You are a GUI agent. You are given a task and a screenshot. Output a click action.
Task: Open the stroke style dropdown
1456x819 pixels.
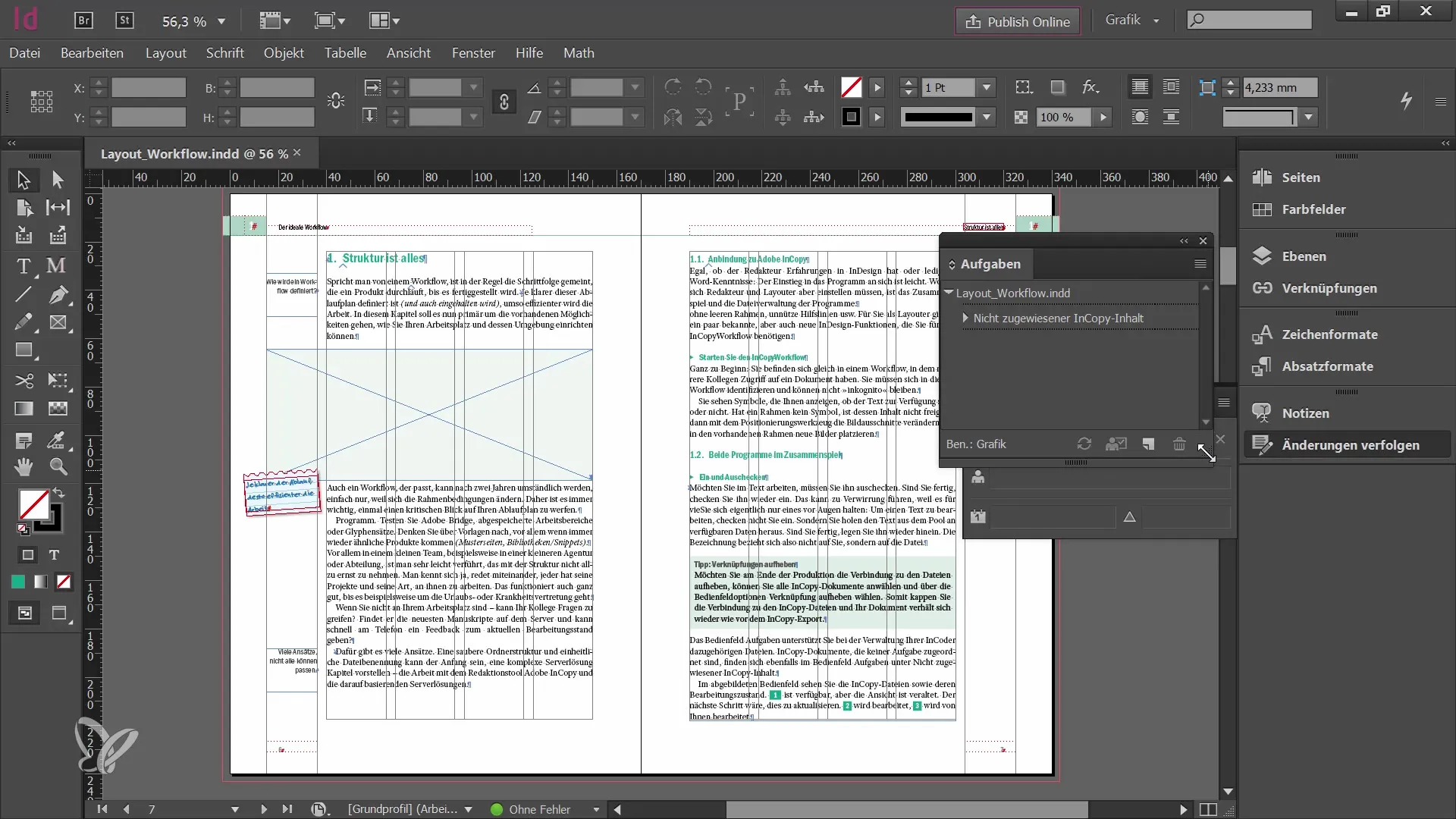pos(987,117)
